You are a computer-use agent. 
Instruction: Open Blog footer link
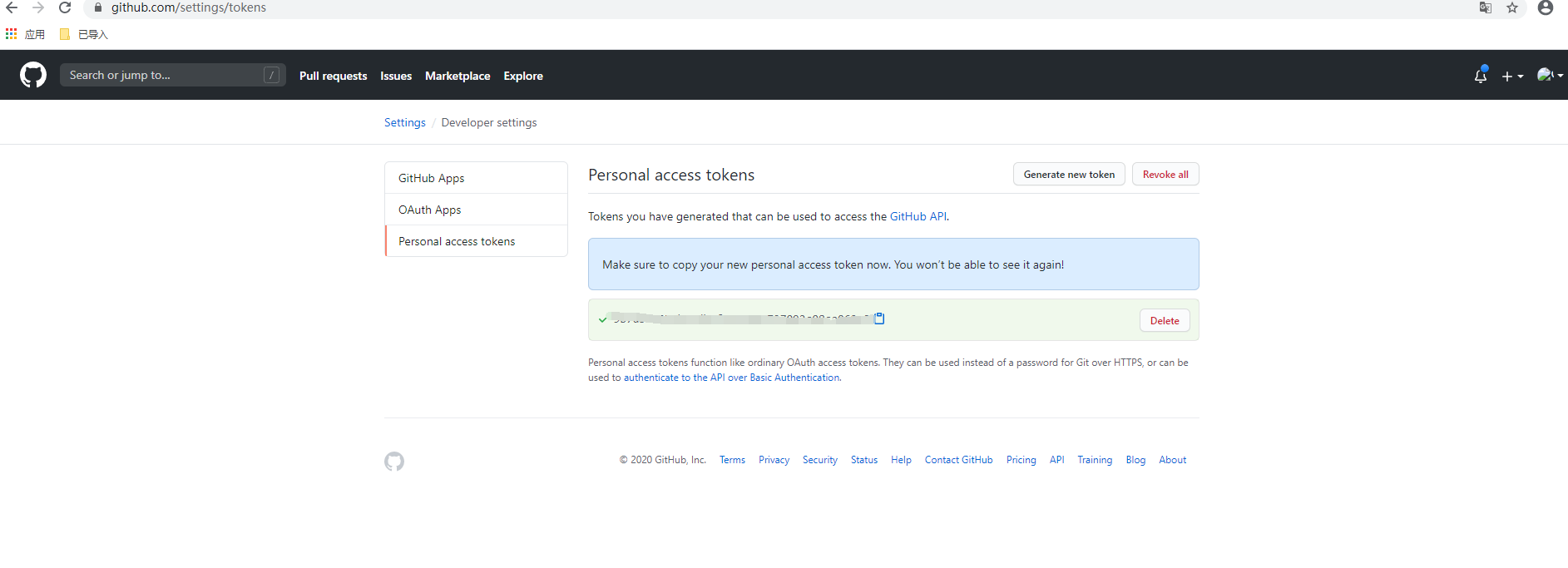1135,460
